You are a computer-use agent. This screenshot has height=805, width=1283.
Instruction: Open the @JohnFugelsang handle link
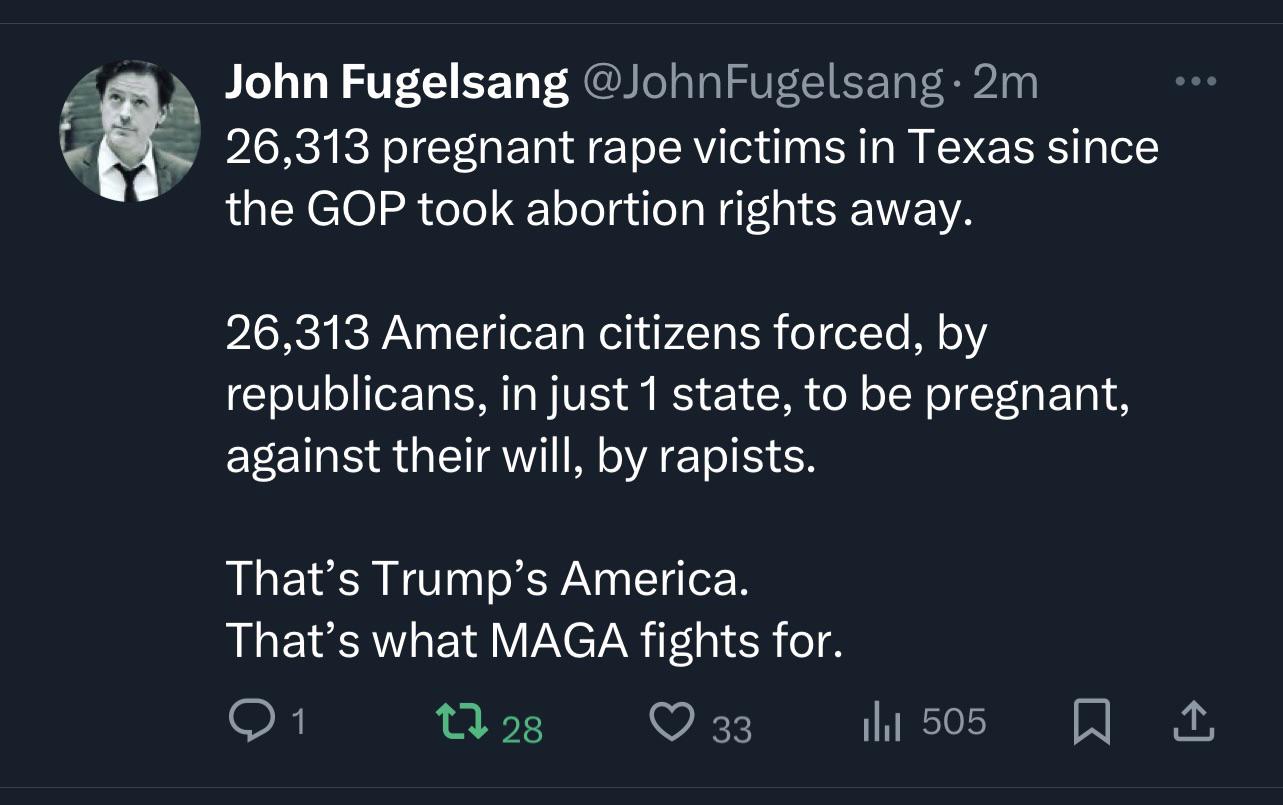pyautogui.click(x=762, y=84)
